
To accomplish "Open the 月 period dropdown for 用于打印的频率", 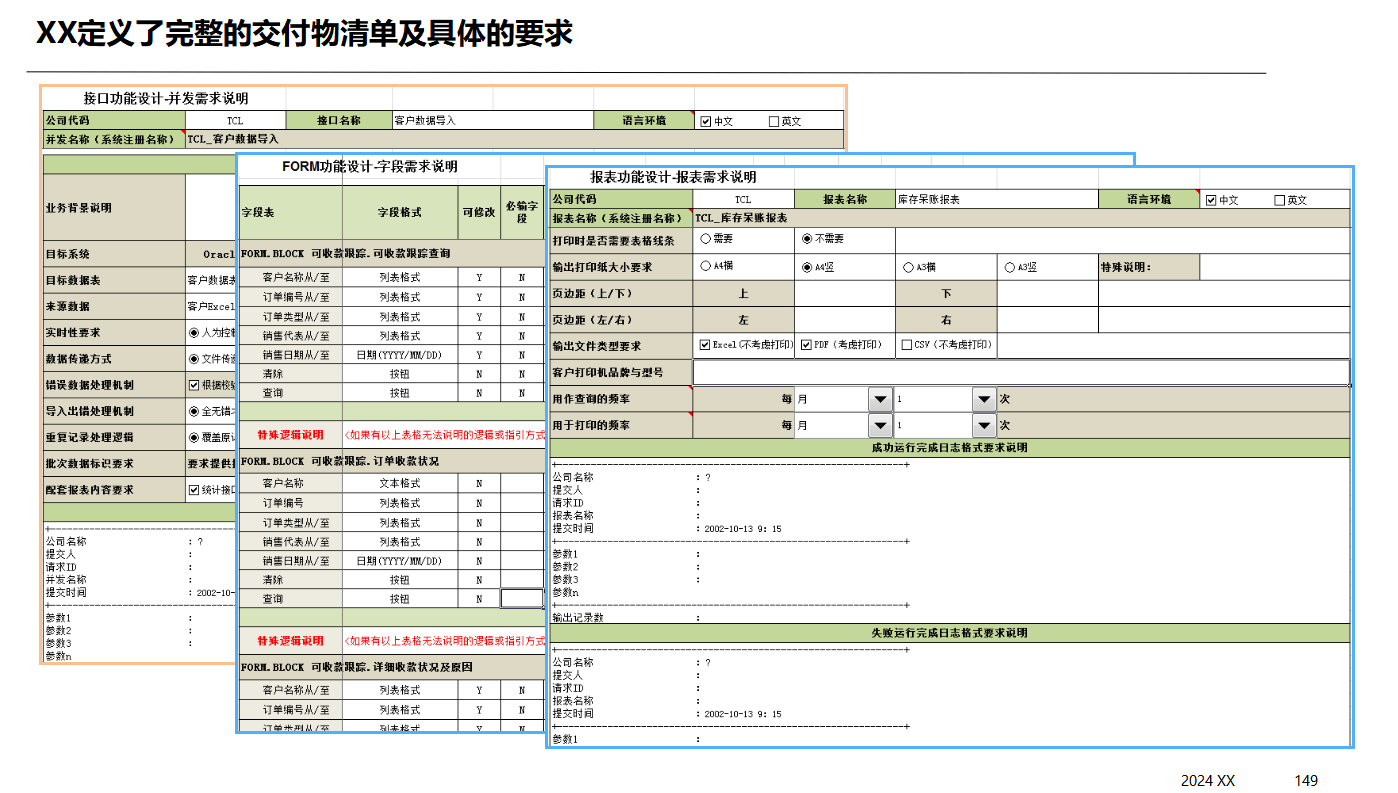I will pos(880,425).
